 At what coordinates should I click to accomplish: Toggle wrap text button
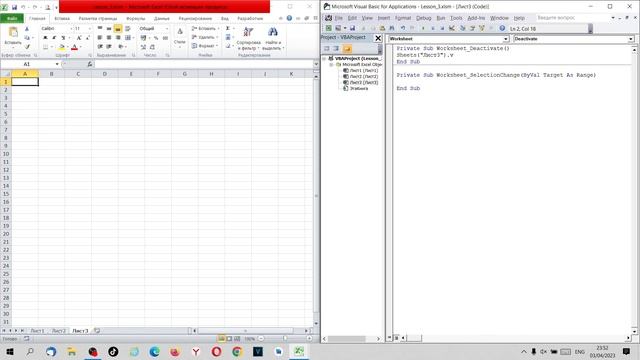pos(128,29)
